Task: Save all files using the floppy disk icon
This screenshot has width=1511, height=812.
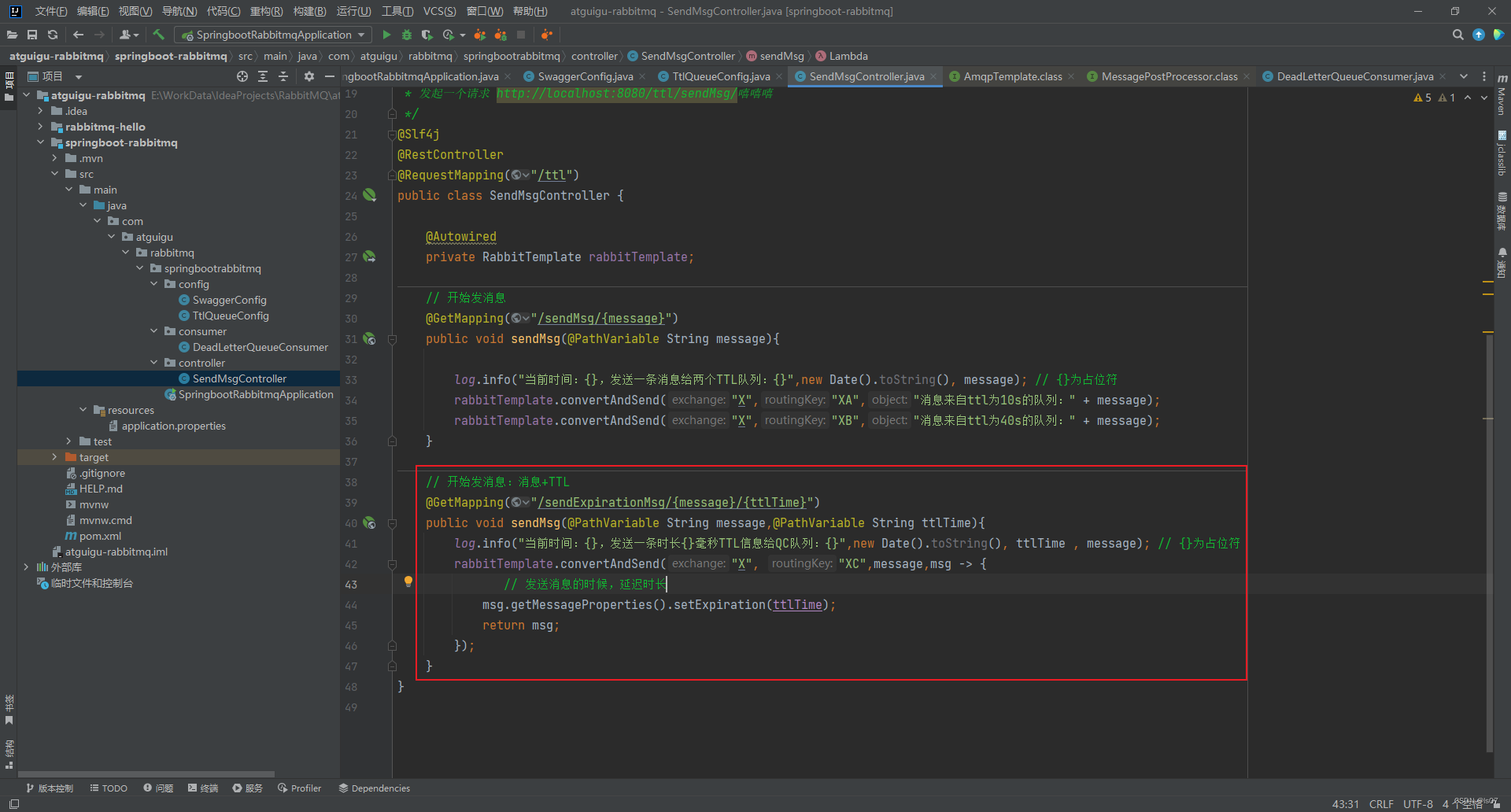Action: click(32, 35)
